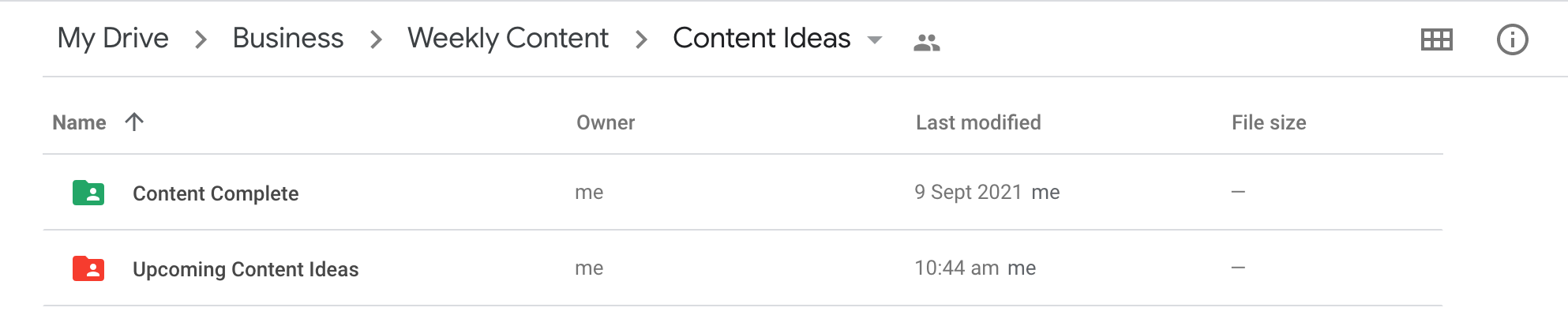Reverse sort direction with the Name arrow
1568x330 pixels.
click(x=134, y=122)
